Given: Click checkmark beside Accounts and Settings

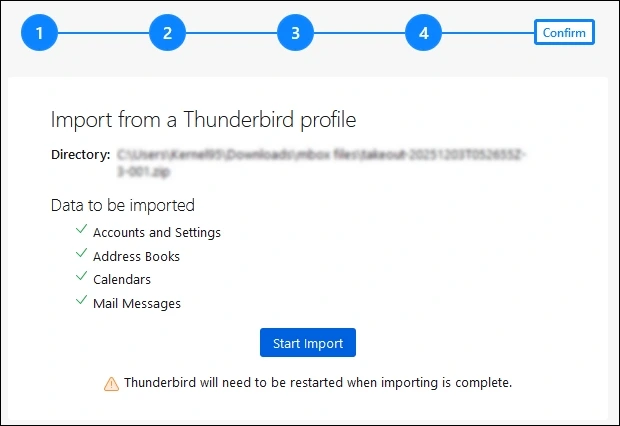Looking at the screenshot, I should click(x=81, y=229).
